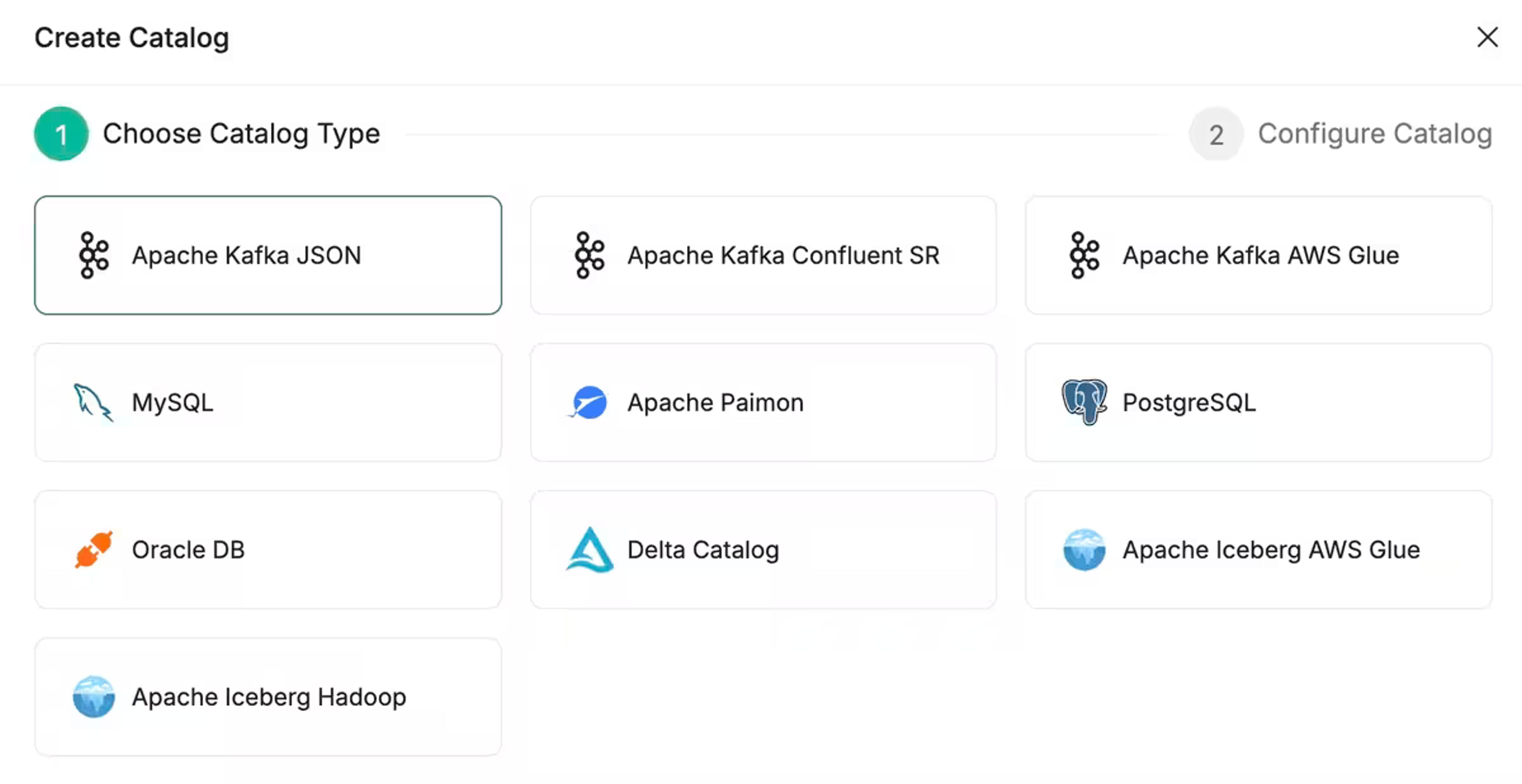Viewport: 1522px width, 784px height.
Task: Select the Apache Kafka JSON label text
Action: (247, 255)
